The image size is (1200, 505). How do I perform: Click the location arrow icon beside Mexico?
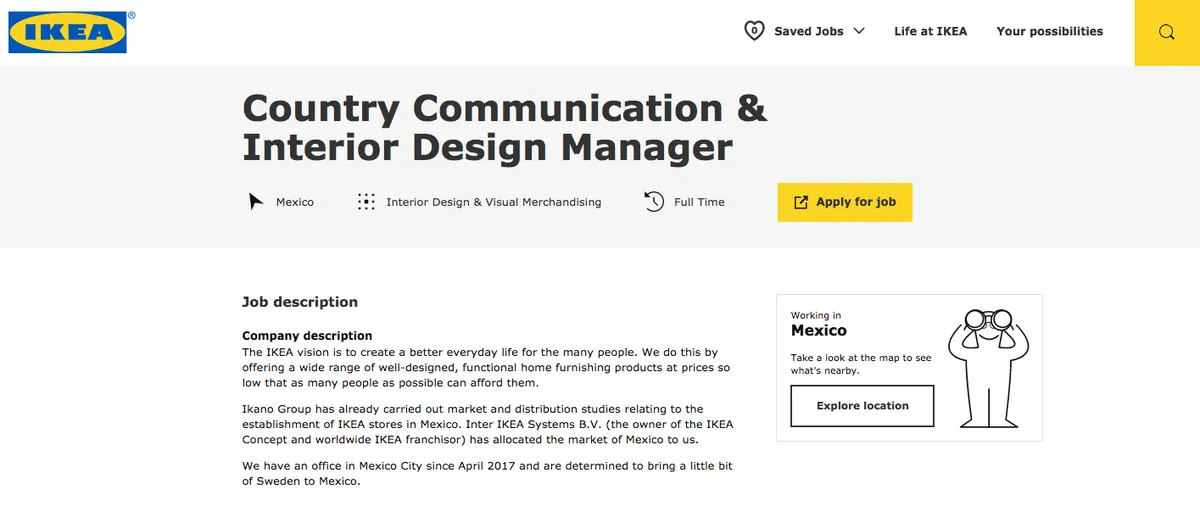(255, 202)
